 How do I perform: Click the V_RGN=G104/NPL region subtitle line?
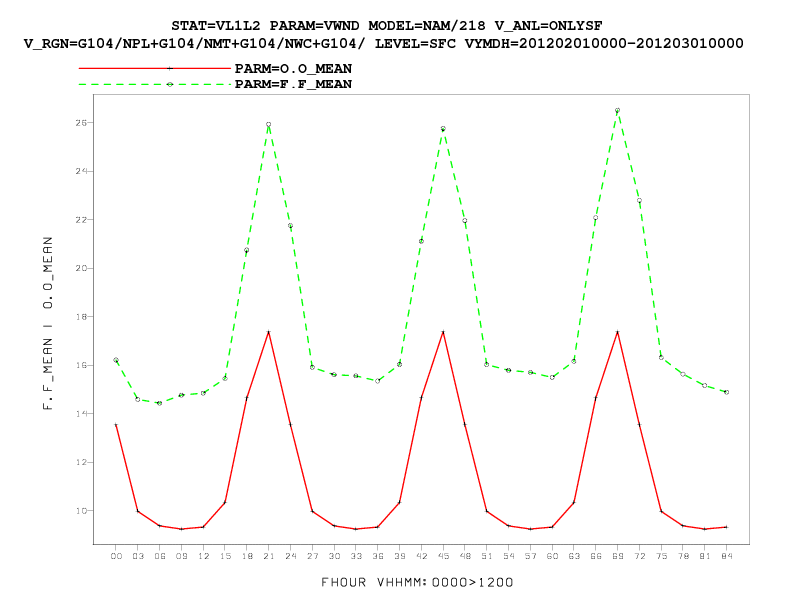(383, 43)
